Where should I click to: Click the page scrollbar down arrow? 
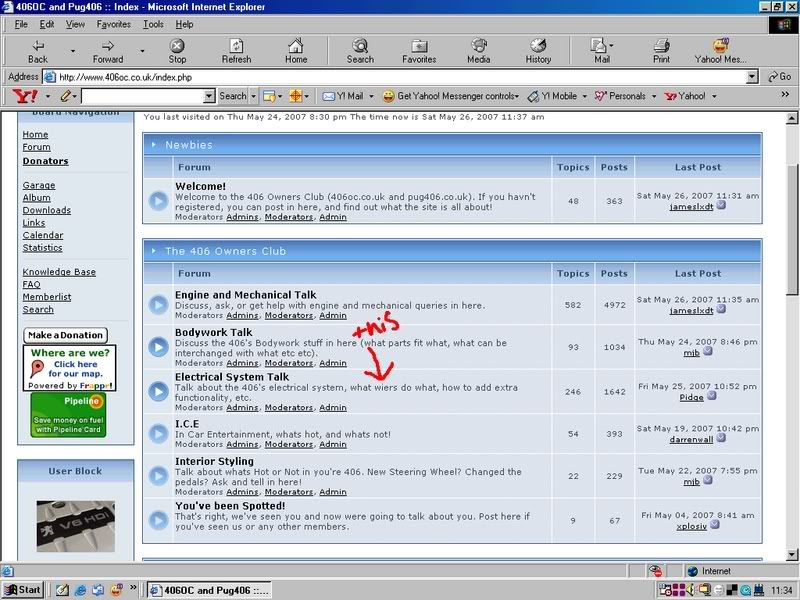point(791,555)
